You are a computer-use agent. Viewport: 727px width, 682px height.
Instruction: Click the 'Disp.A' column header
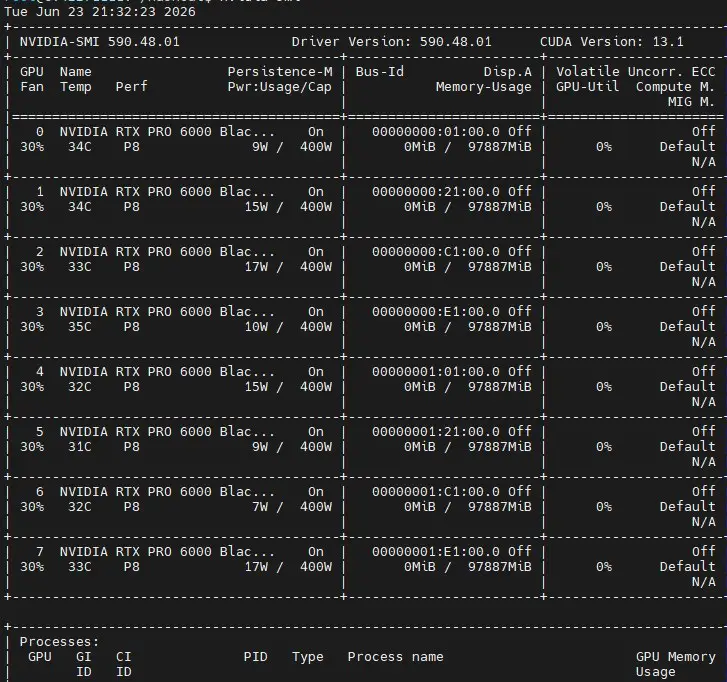(508, 72)
